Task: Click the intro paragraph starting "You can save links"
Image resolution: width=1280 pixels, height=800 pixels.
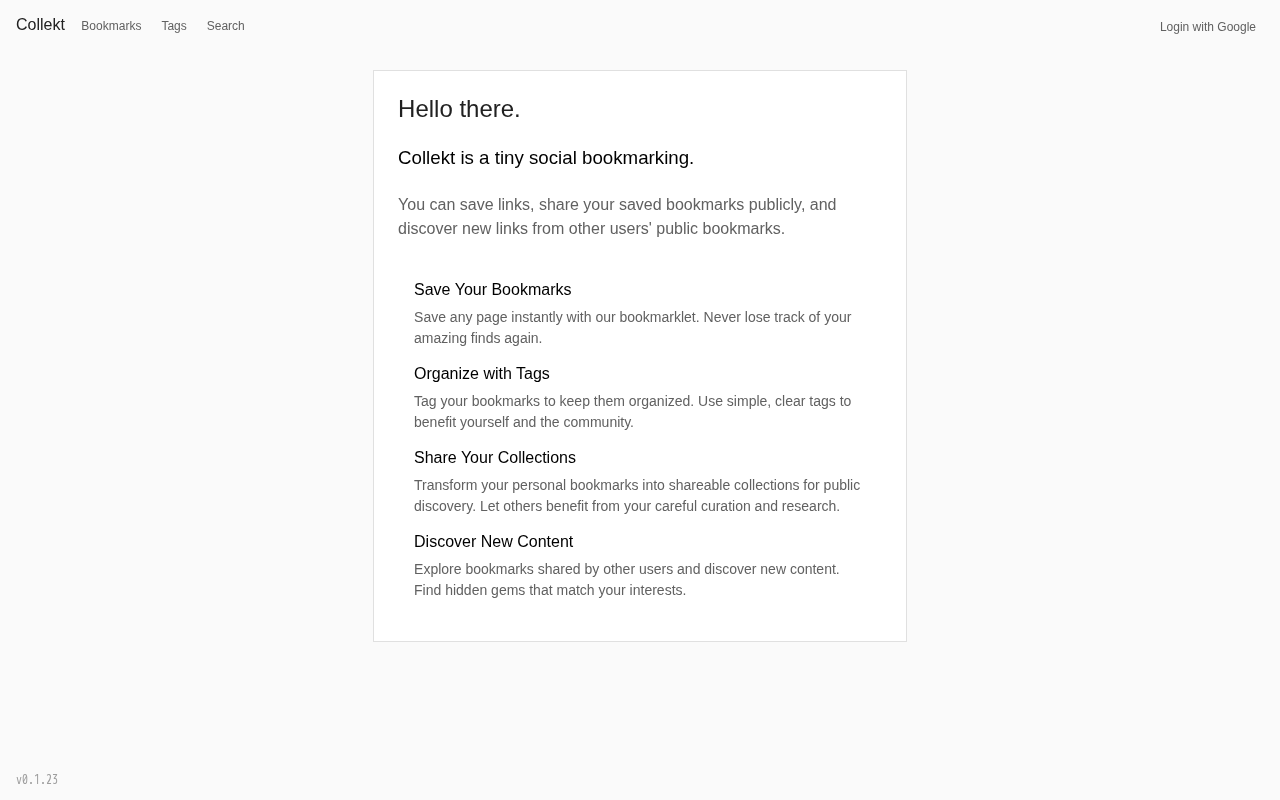Action: click(x=616, y=217)
